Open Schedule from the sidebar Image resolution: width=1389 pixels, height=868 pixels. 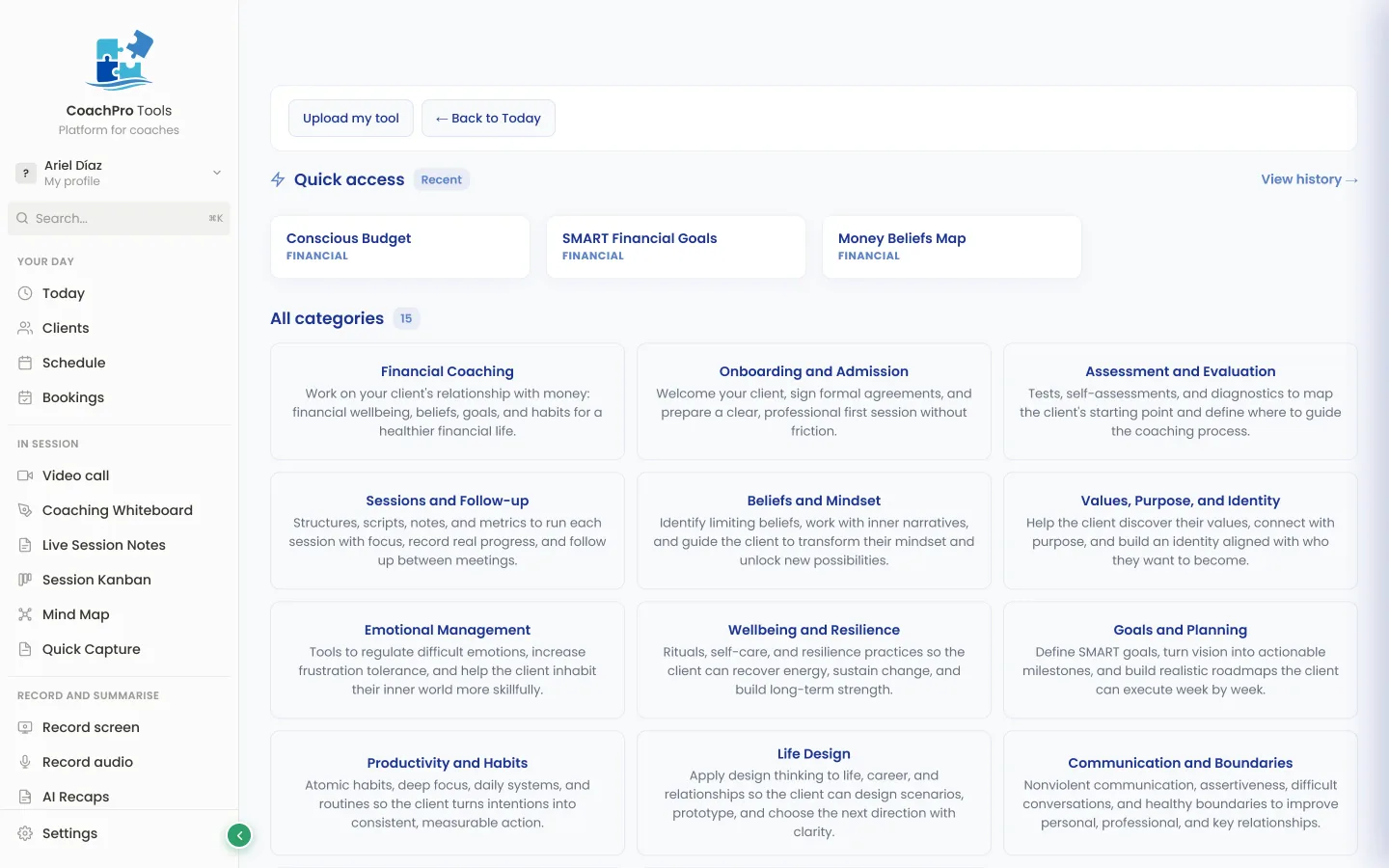(x=119, y=363)
